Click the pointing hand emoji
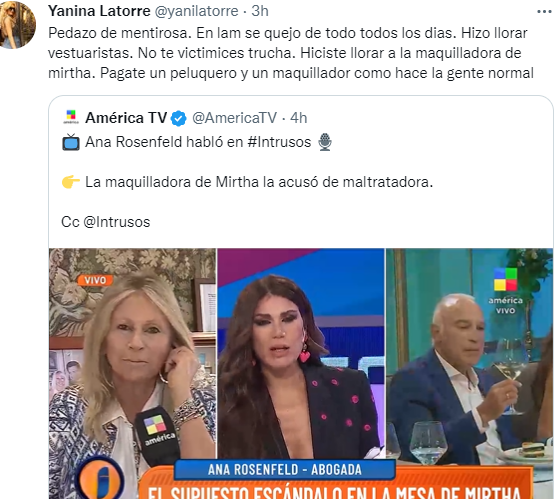Screen dimensions: 554x499 71,182
